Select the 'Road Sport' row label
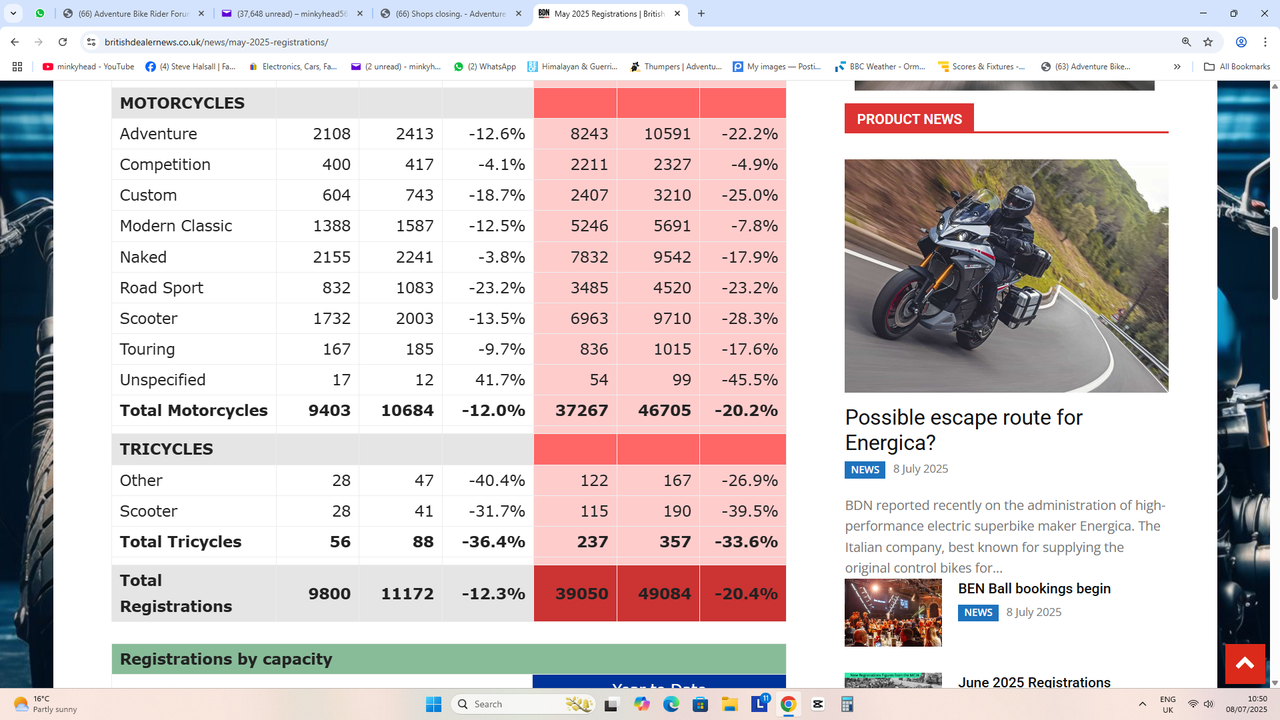The height and width of the screenshot is (720, 1280). (x=161, y=288)
